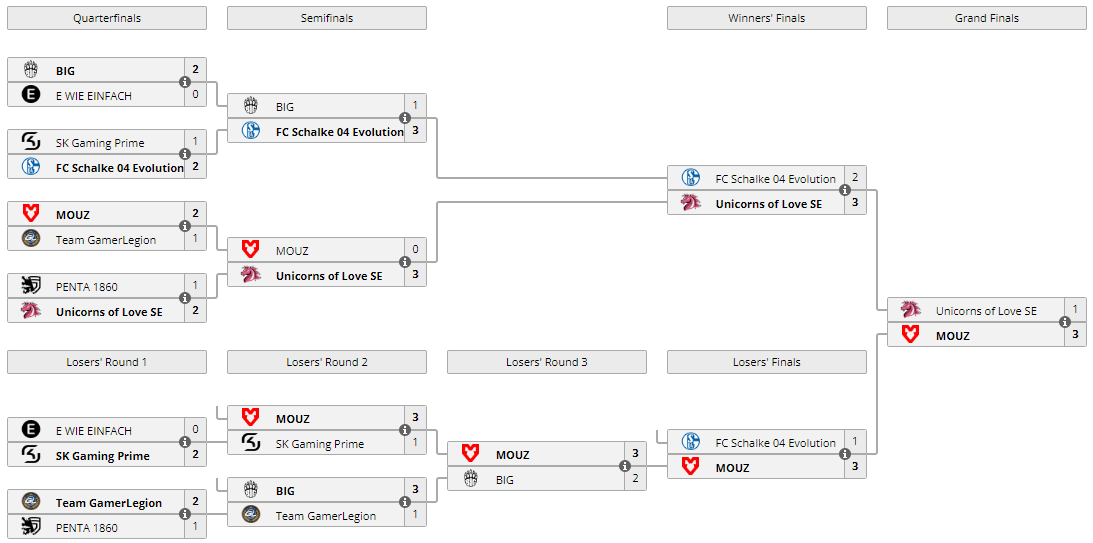Click the Team GamerLegion logo in Quarterfinals
This screenshot has height=543, width=1093.
coord(30,240)
